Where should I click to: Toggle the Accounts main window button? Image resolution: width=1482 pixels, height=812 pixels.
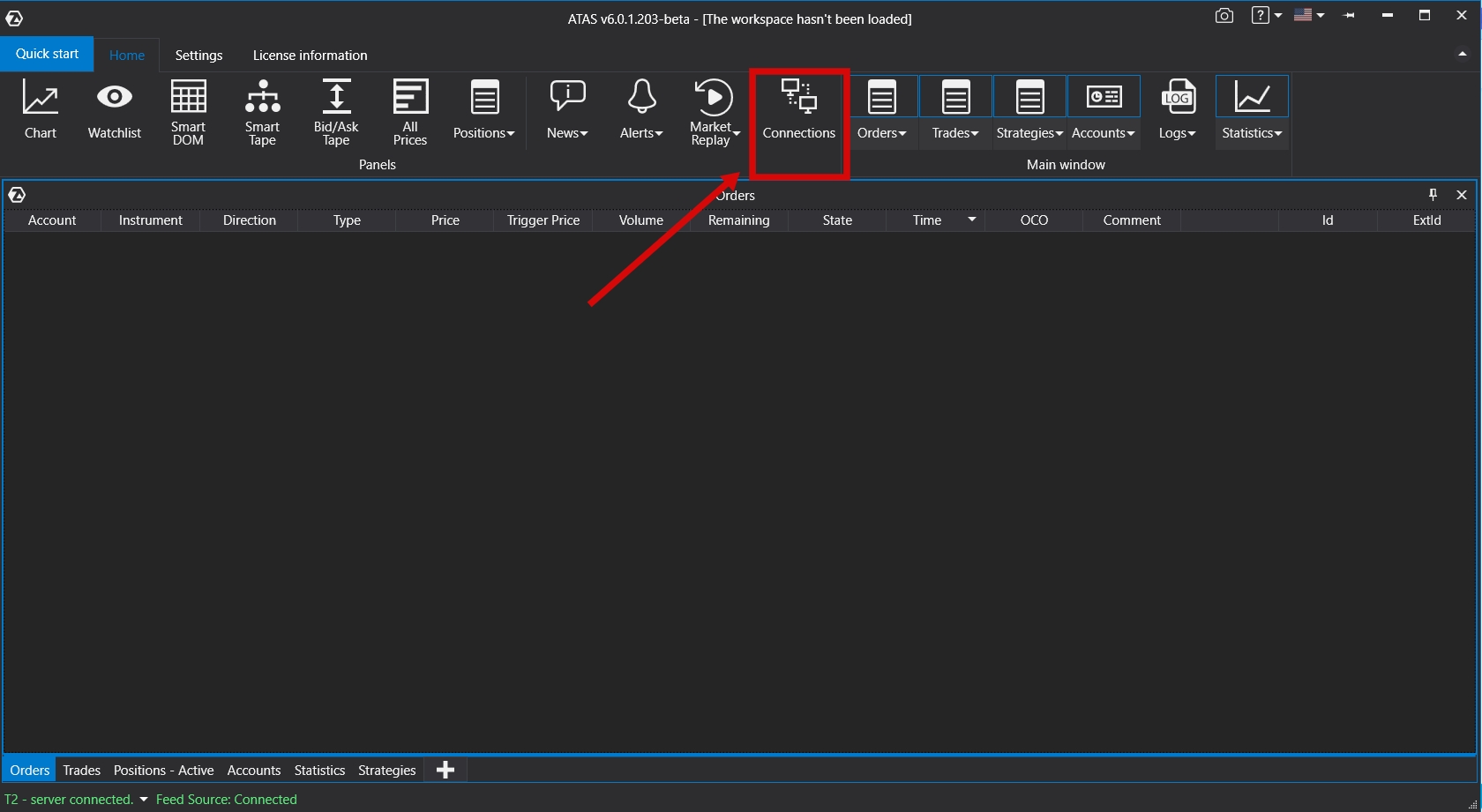1104,109
